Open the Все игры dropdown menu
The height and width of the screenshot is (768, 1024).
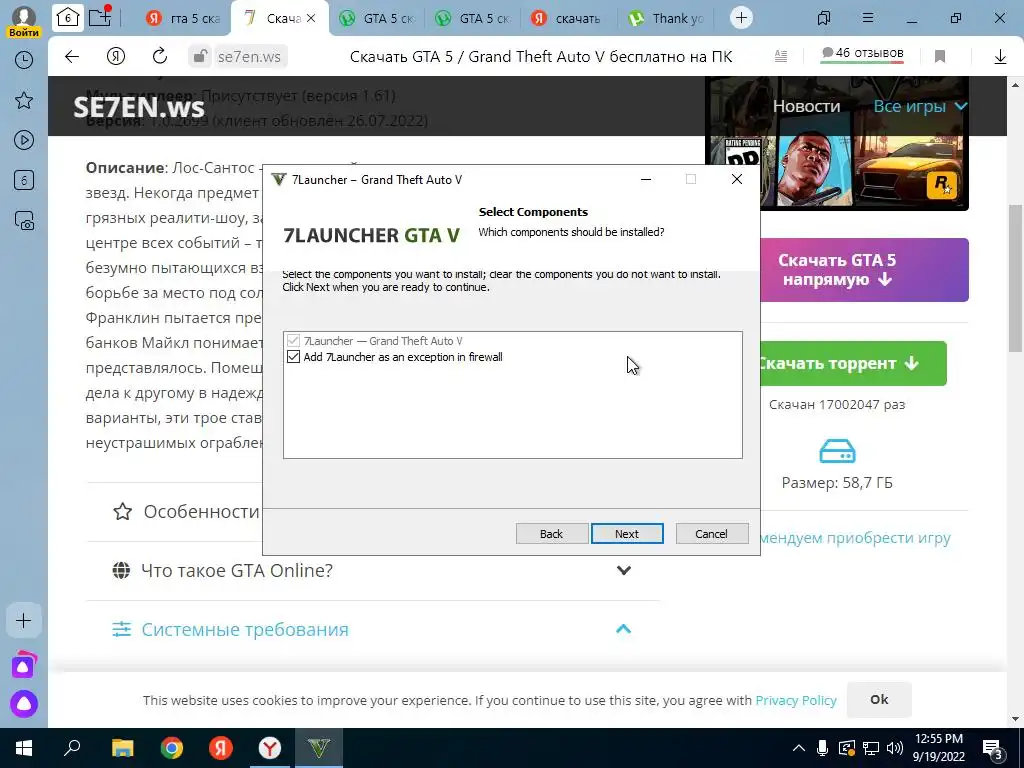pyautogui.click(x=920, y=106)
